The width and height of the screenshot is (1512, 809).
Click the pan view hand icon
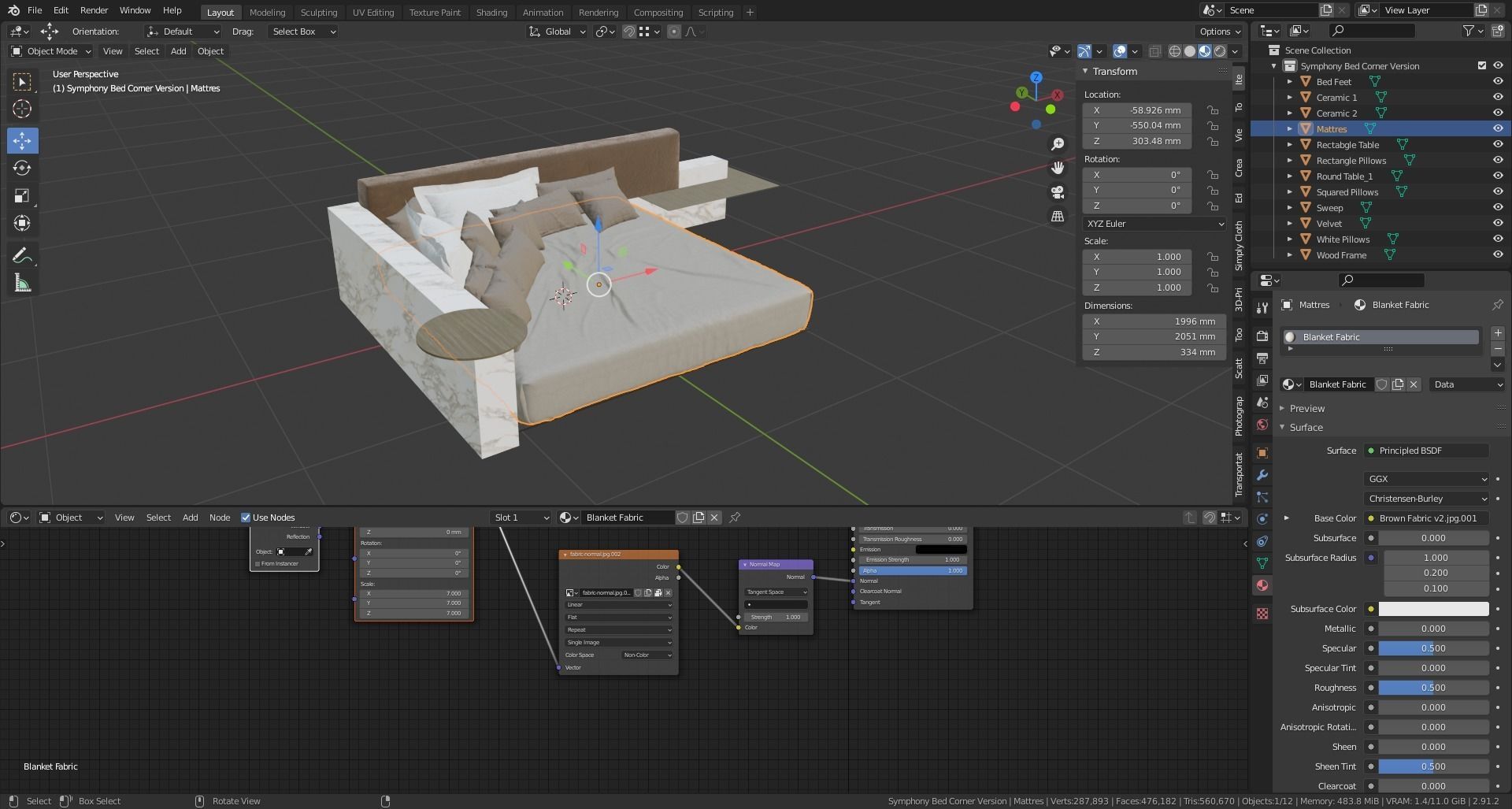1058,168
